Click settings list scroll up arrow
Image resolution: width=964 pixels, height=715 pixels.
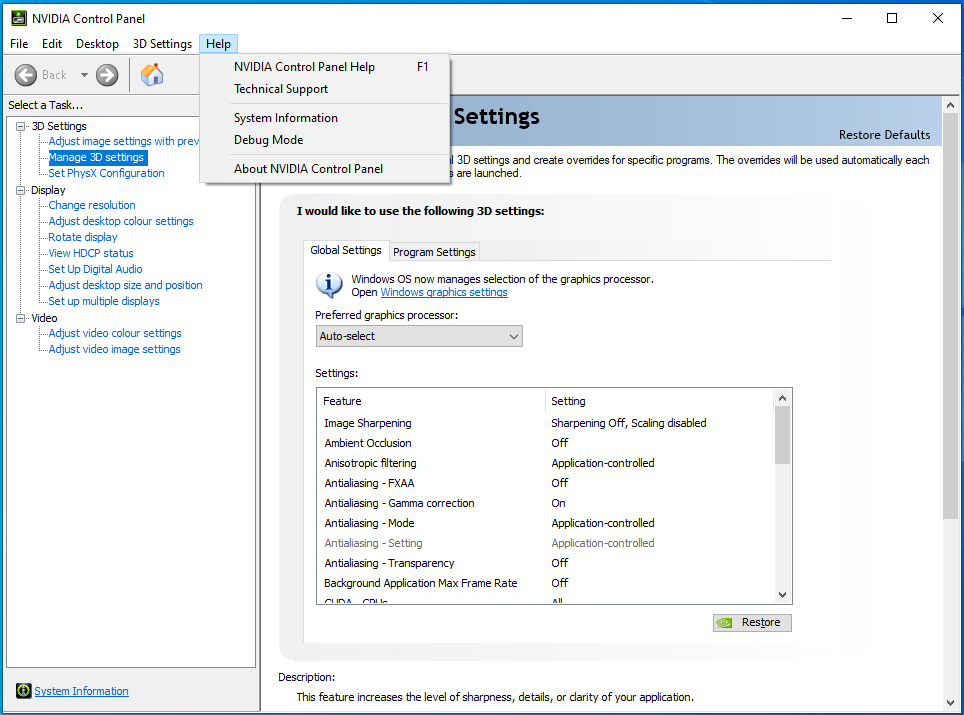pos(782,398)
